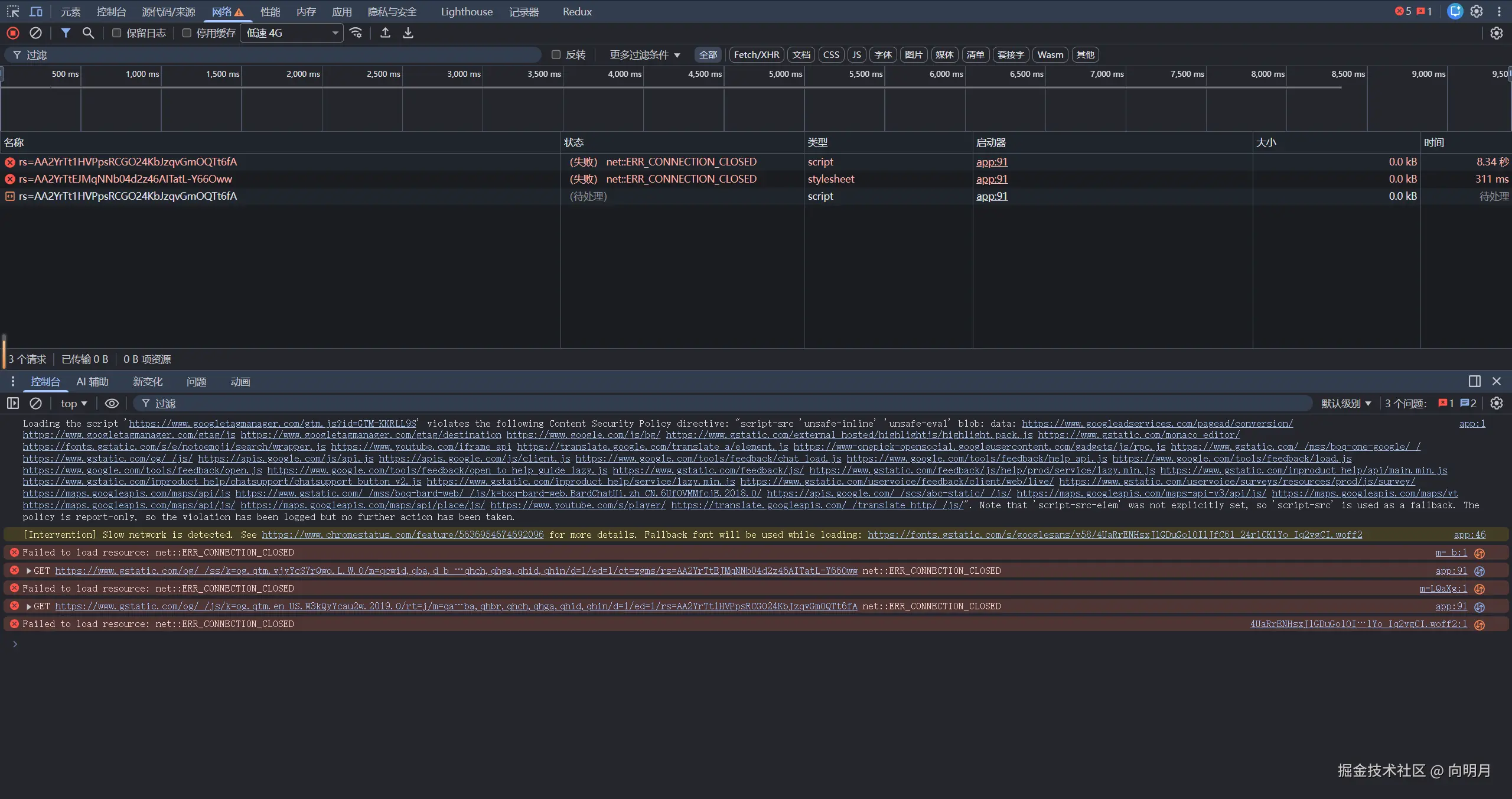
Task: Click the export HAR download icon
Action: pos(408,33)
